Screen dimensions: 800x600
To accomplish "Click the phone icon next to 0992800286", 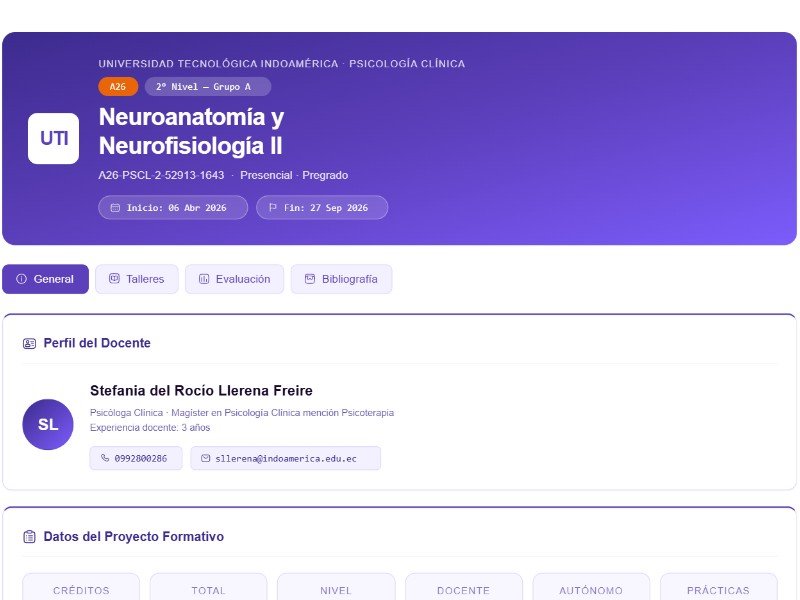I will pos(105,458).
